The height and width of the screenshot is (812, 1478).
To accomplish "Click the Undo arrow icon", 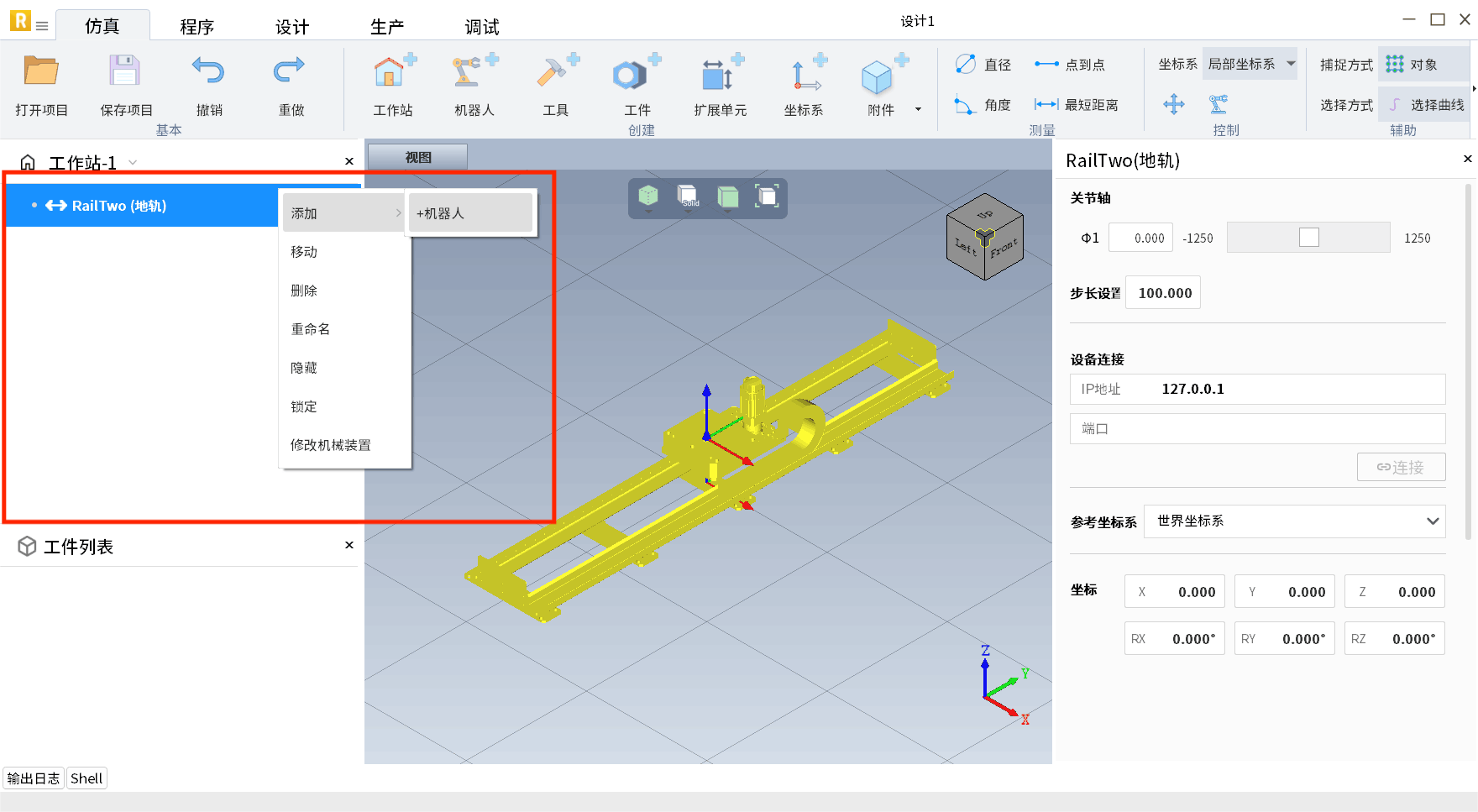I will coord(208,72).
